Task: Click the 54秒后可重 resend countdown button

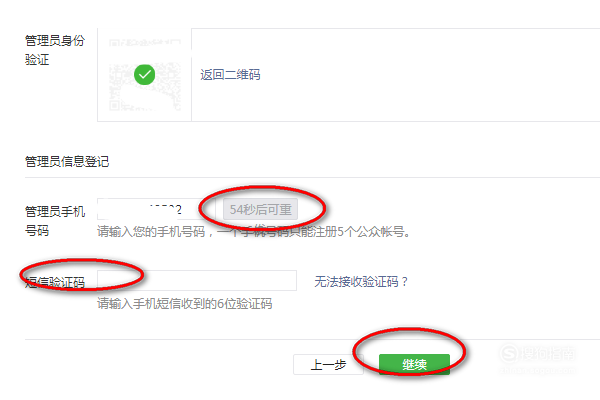Action: [x=260, y=209]
